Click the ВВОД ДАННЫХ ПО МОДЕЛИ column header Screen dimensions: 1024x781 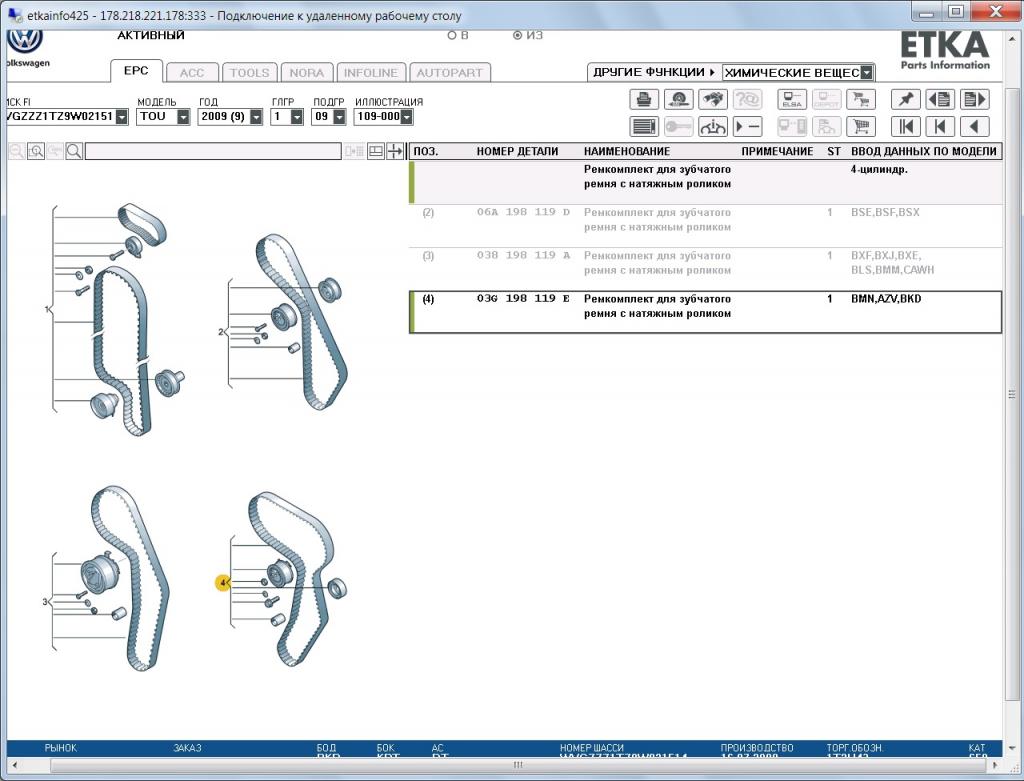(x=923, y=151)
